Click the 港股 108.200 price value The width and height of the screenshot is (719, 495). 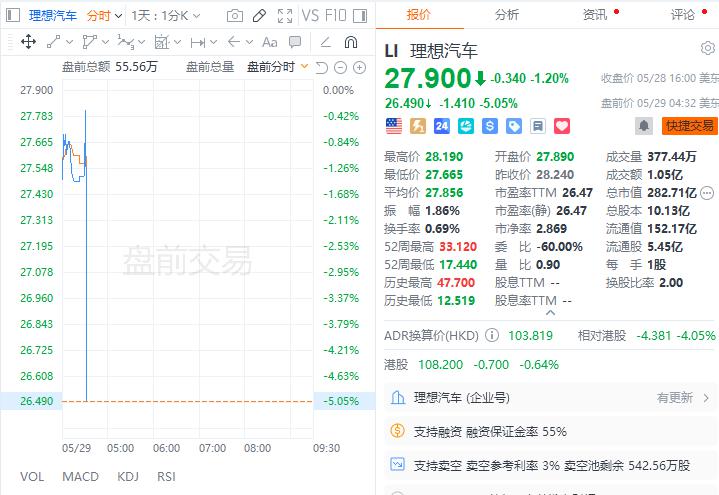click(x=440, y=365)
